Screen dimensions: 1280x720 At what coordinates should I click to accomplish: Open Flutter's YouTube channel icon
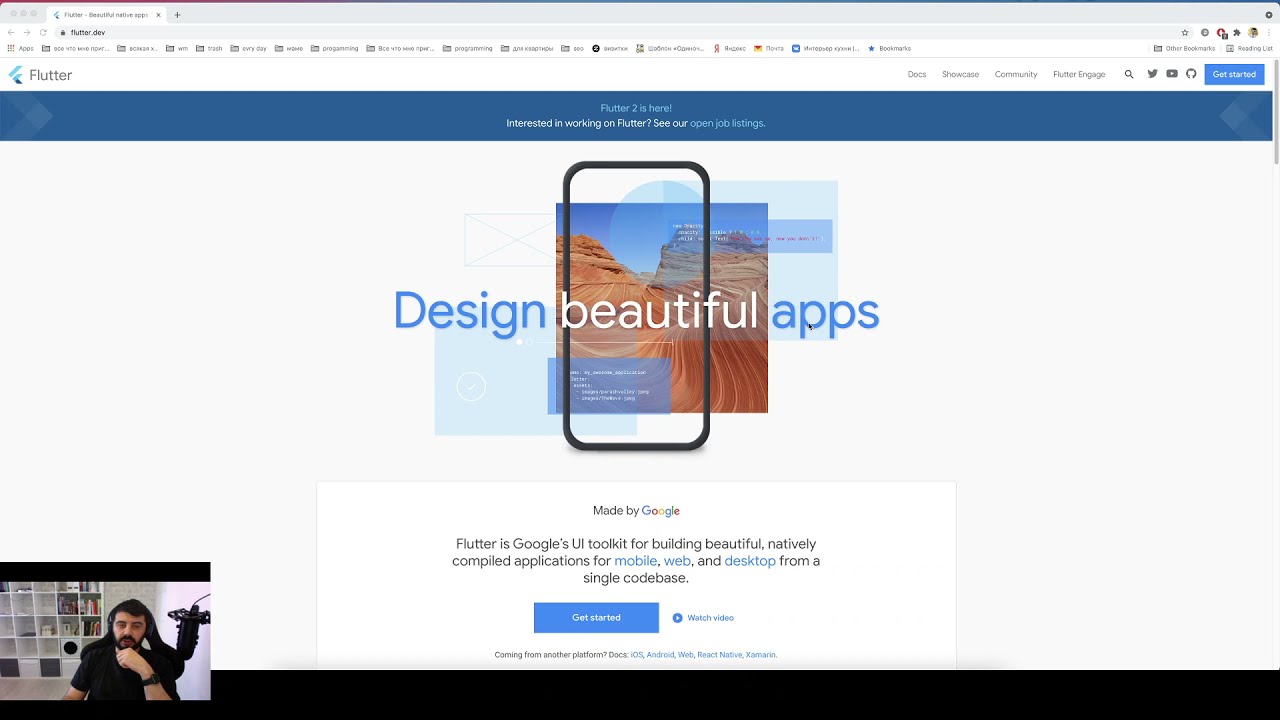point(1172,74)
